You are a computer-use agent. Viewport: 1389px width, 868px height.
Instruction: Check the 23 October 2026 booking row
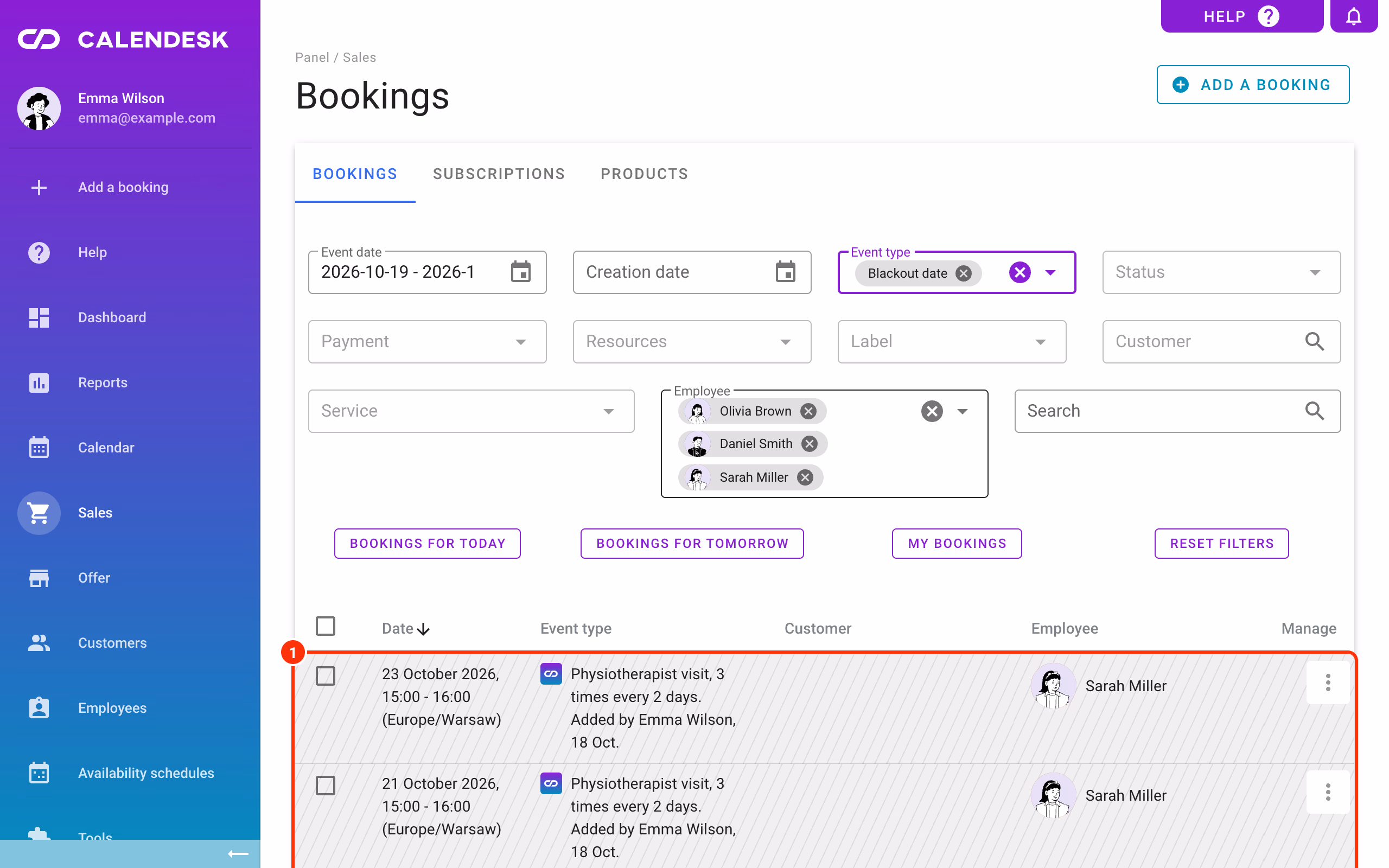pos(326,676)
